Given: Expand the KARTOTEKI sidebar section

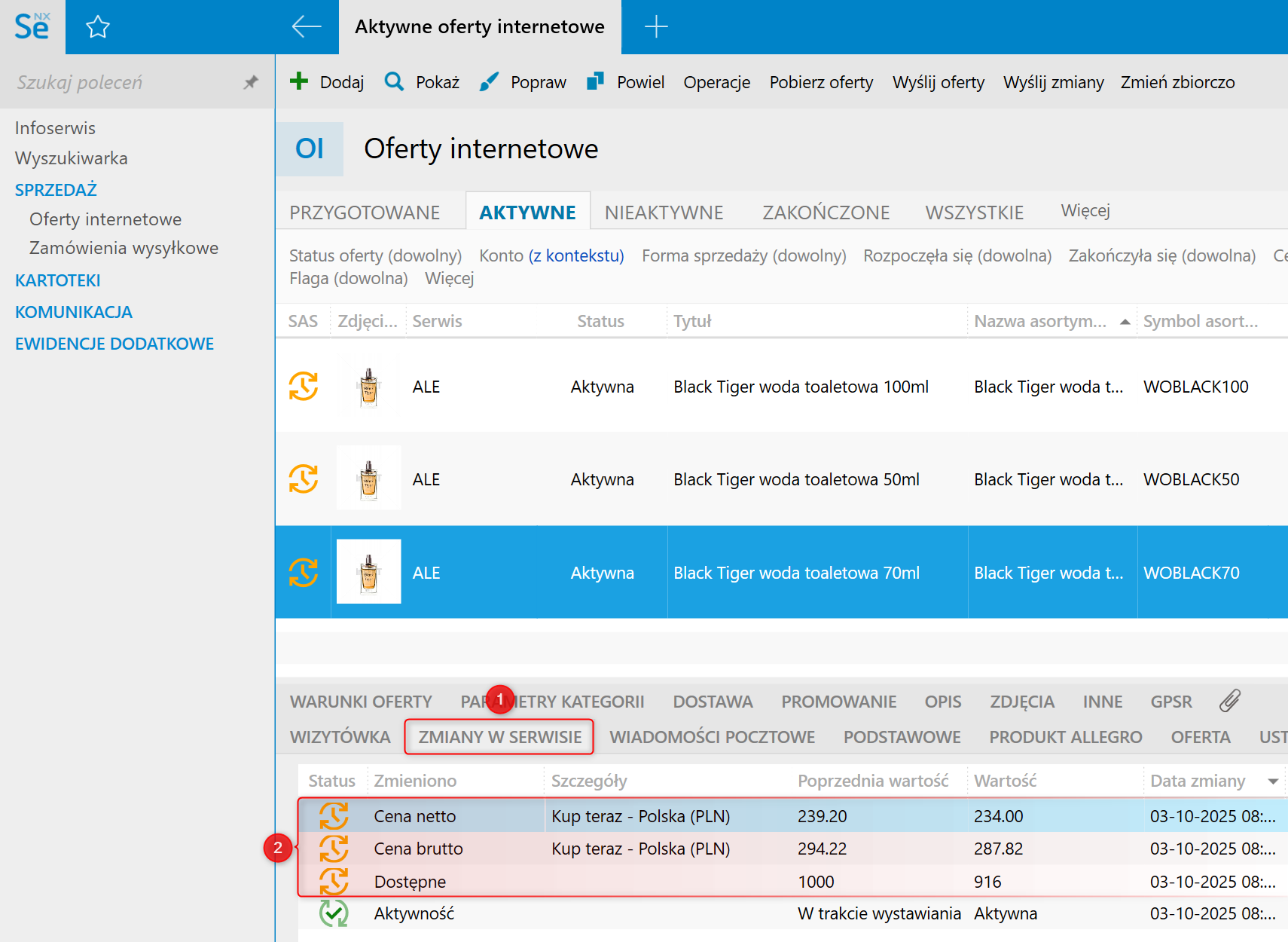Looking at the screenshot, I should coord(58,280).
